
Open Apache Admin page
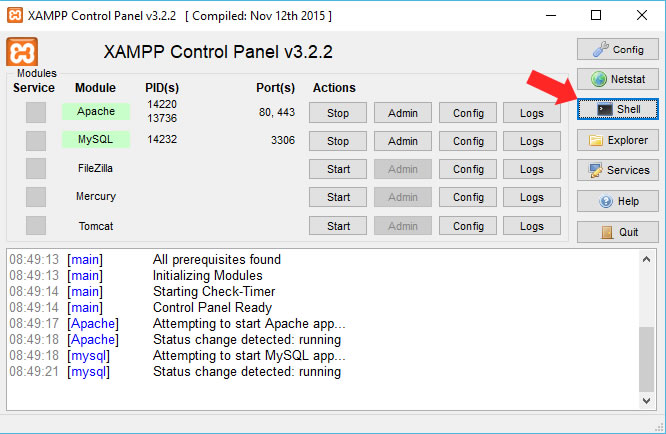403,113
